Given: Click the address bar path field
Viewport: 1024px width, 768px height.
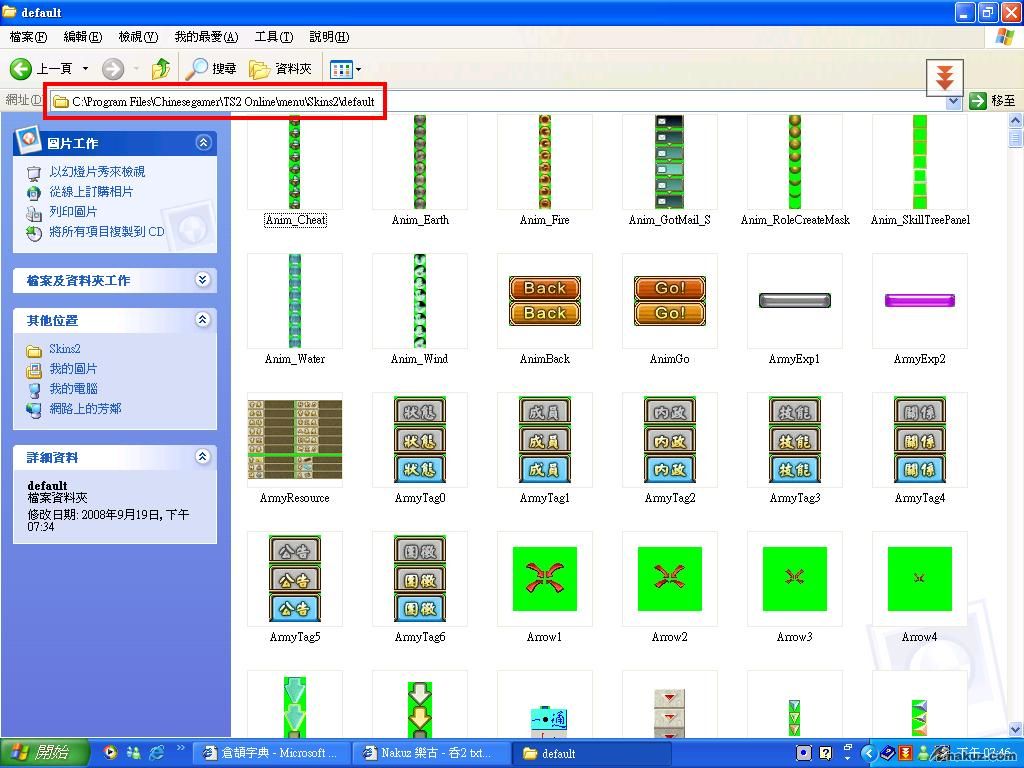Looking at the screenshot, I should [498, 101].
